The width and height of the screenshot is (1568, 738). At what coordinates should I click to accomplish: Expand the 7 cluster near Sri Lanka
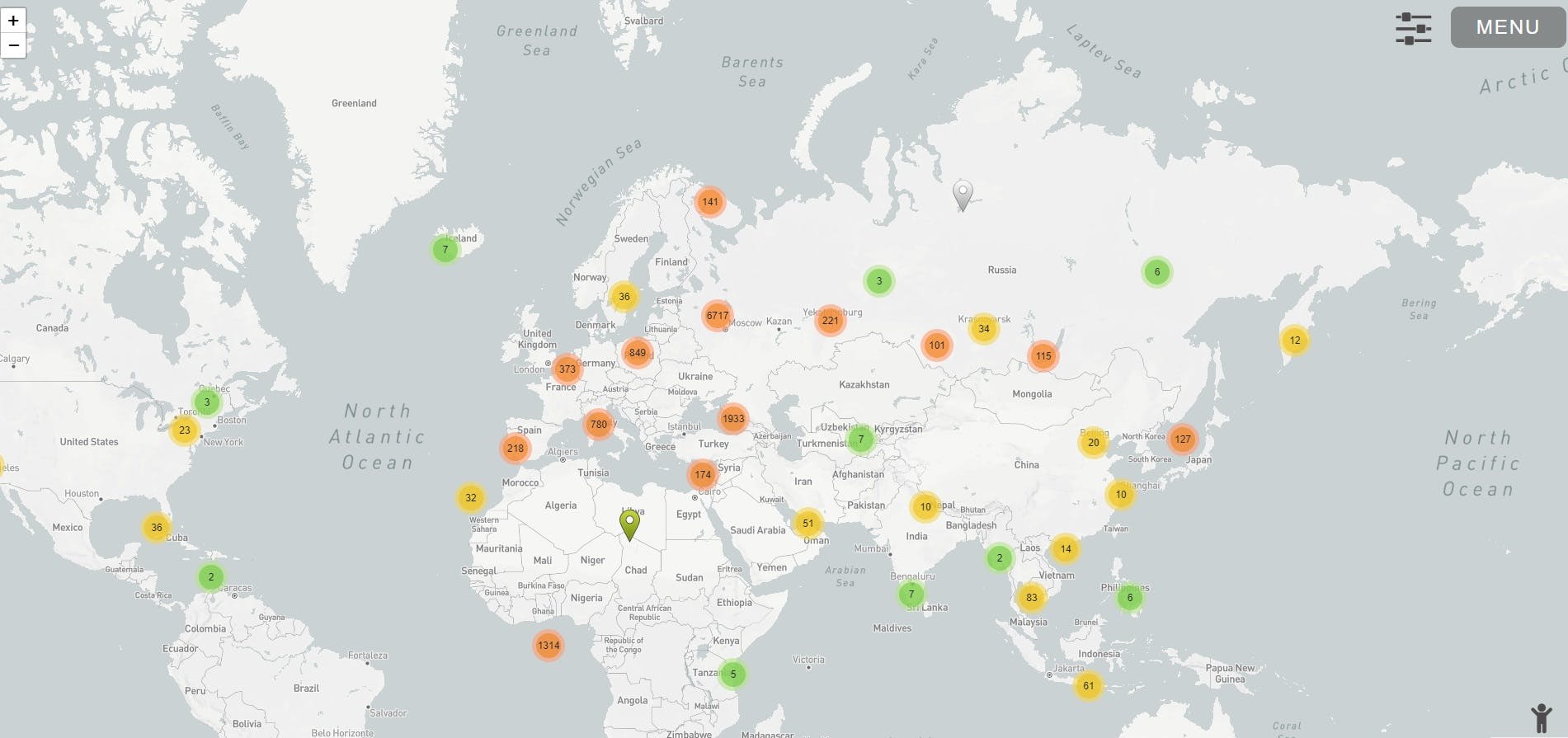coord(911,595)
